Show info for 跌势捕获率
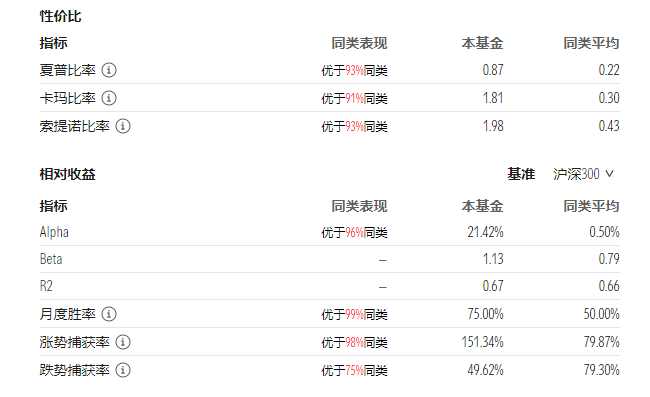Viewport: 650px width, 397px height. 123,370
